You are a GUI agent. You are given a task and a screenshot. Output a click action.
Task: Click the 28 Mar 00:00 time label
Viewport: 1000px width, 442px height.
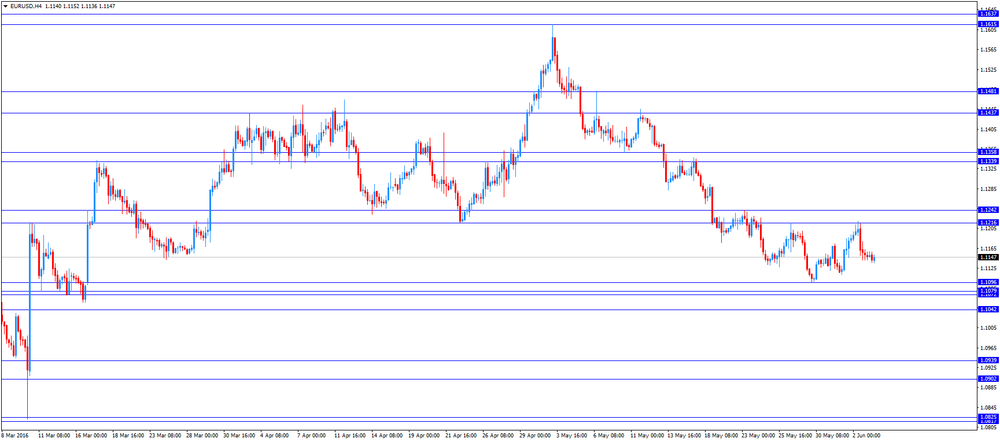pyautogui.click(x=202, y=436)
